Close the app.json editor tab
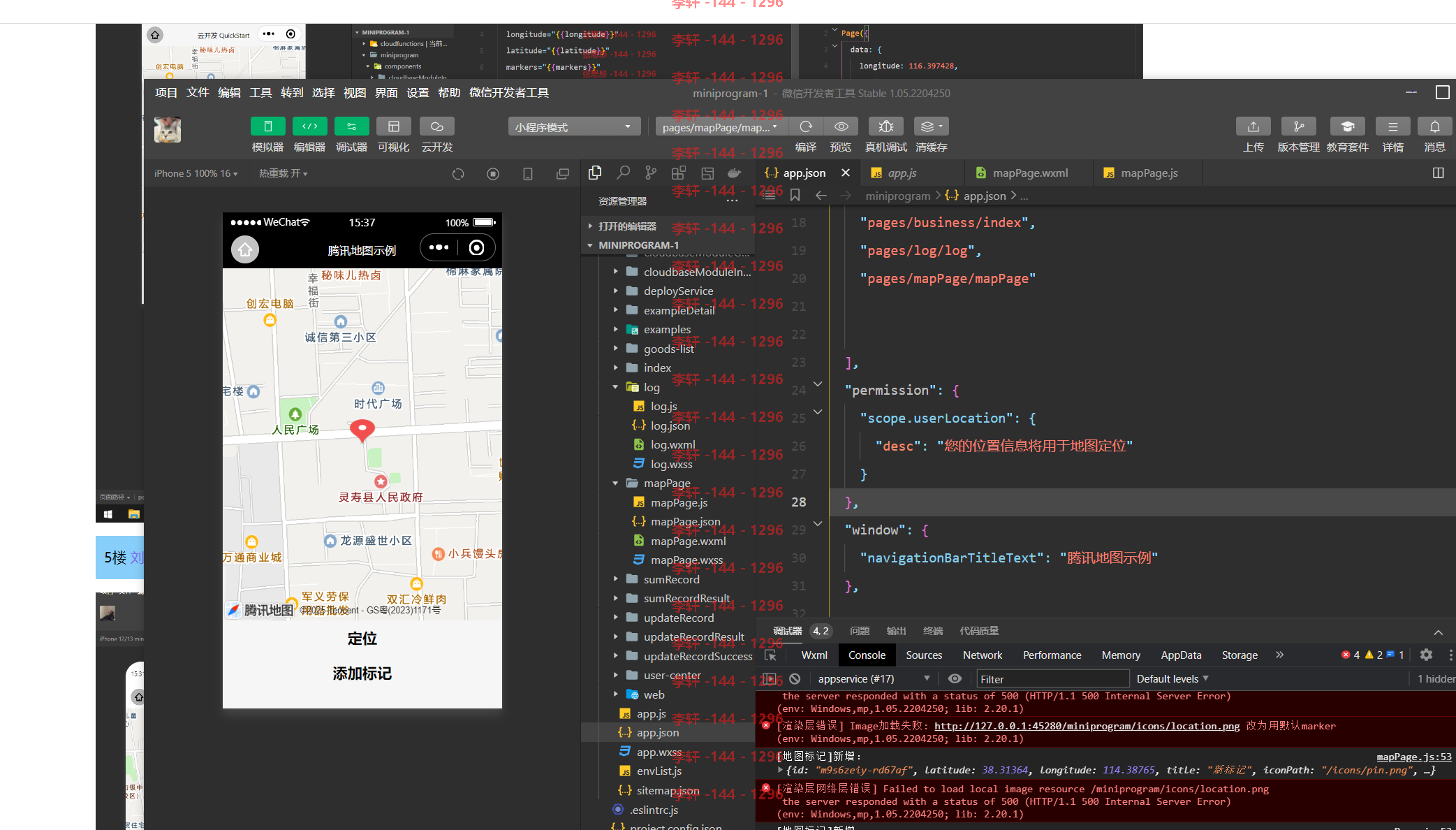The height and width of the screenshot is (830, 1456). pos(846,173)
